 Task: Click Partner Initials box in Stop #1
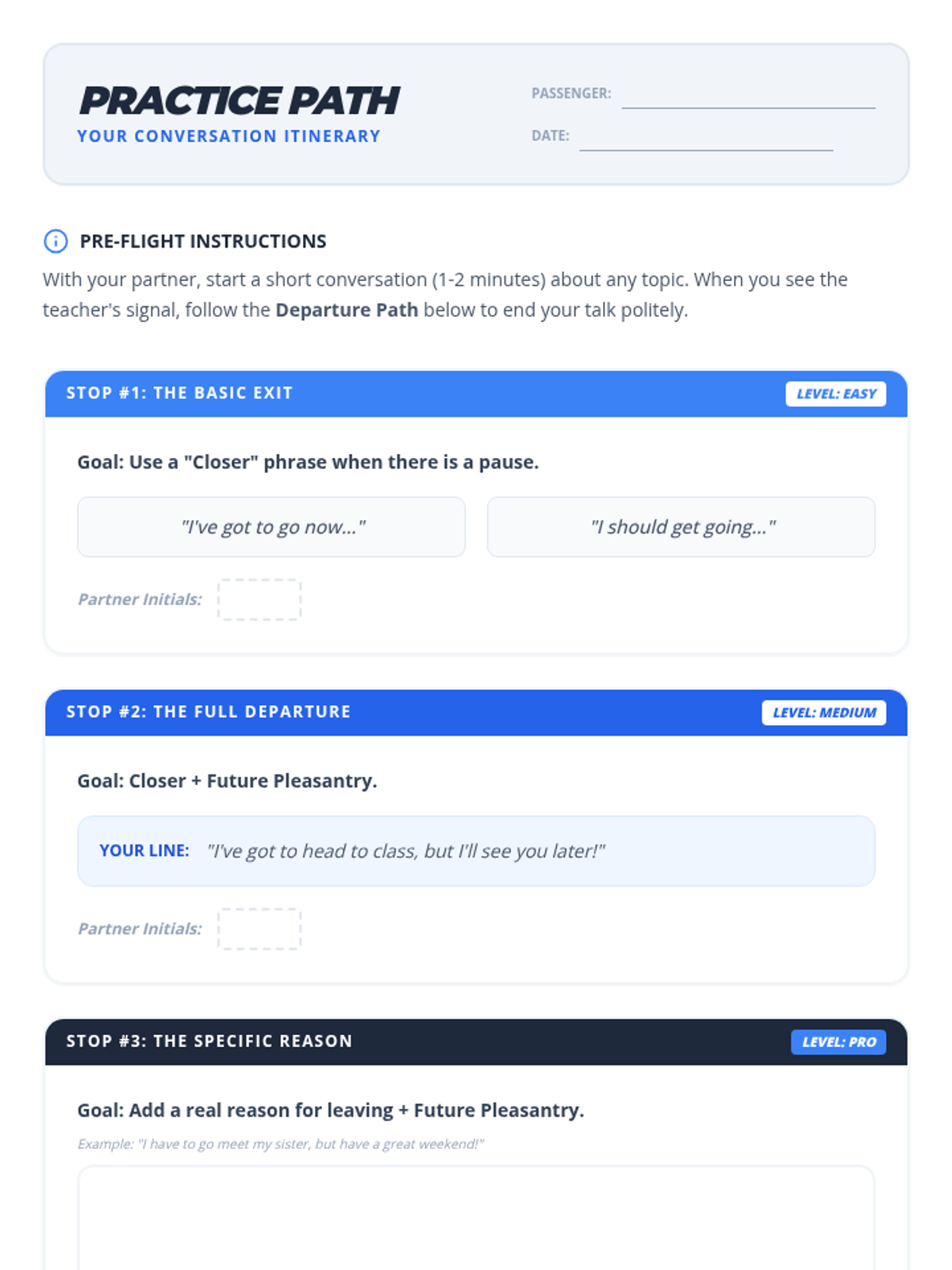pyautogui.click(x=259, y=599)
